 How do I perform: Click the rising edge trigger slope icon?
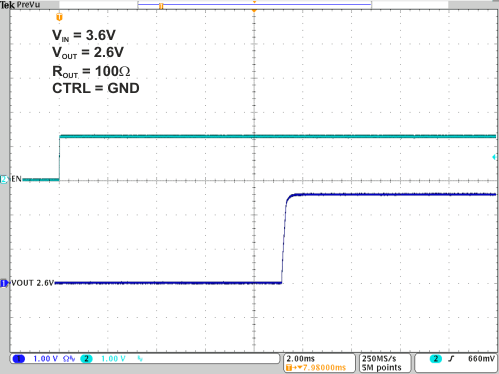(451, 359)
